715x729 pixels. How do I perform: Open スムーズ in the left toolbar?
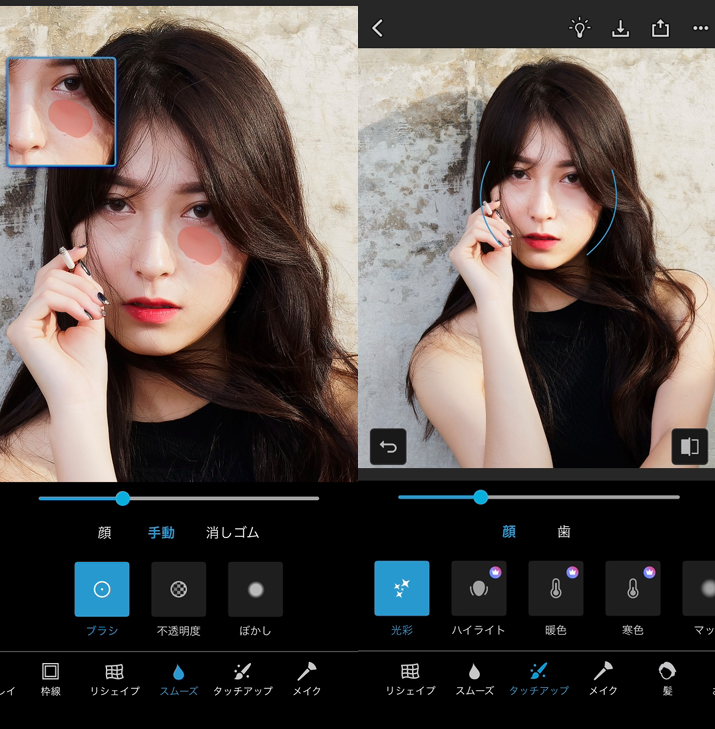[x=179, y=679]
